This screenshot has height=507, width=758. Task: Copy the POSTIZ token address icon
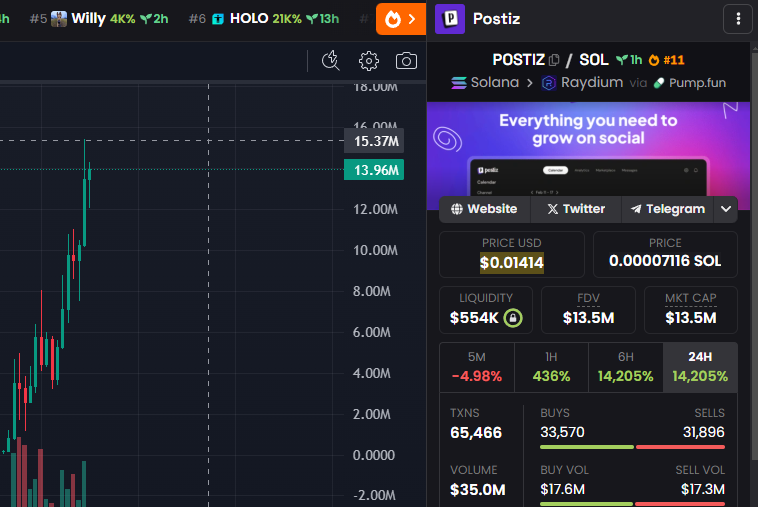[554, 60]
